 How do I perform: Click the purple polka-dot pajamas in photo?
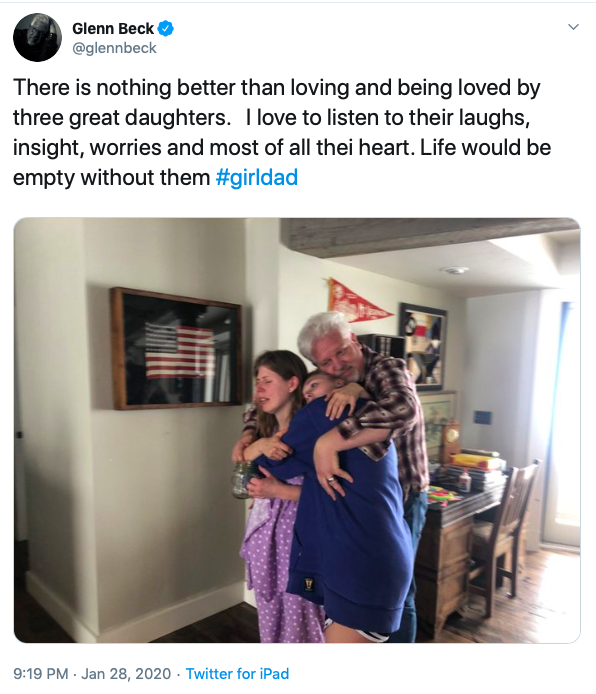pyautogui.click(x=274, y=558)
